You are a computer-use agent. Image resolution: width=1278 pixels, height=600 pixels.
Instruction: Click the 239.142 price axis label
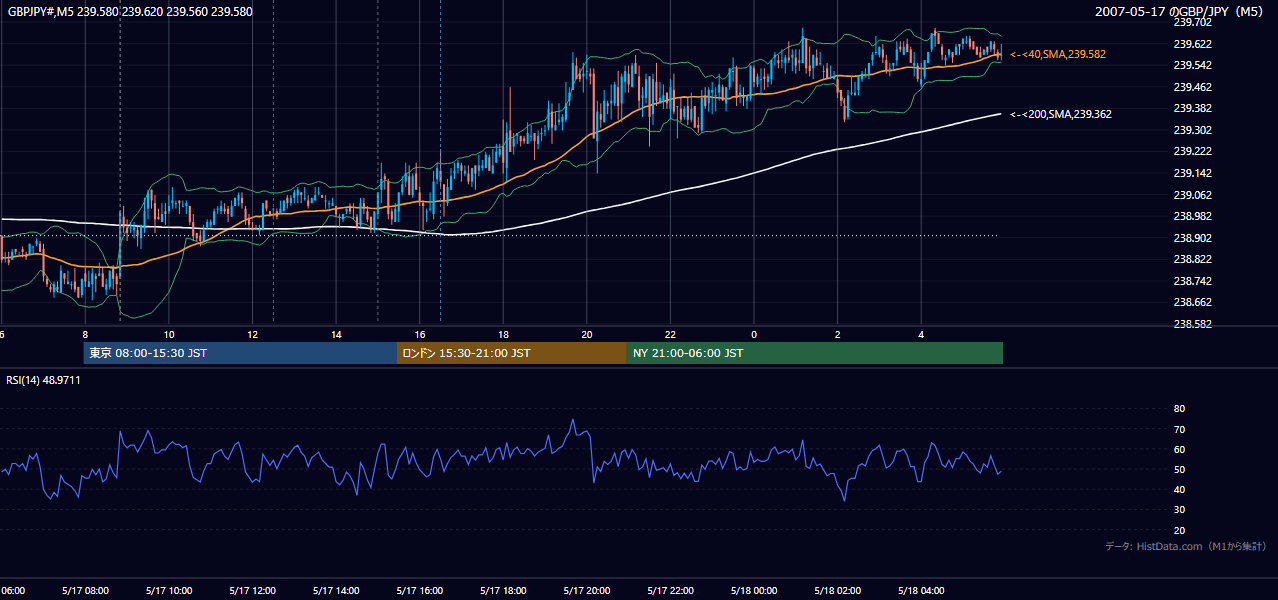[1192, 173]
